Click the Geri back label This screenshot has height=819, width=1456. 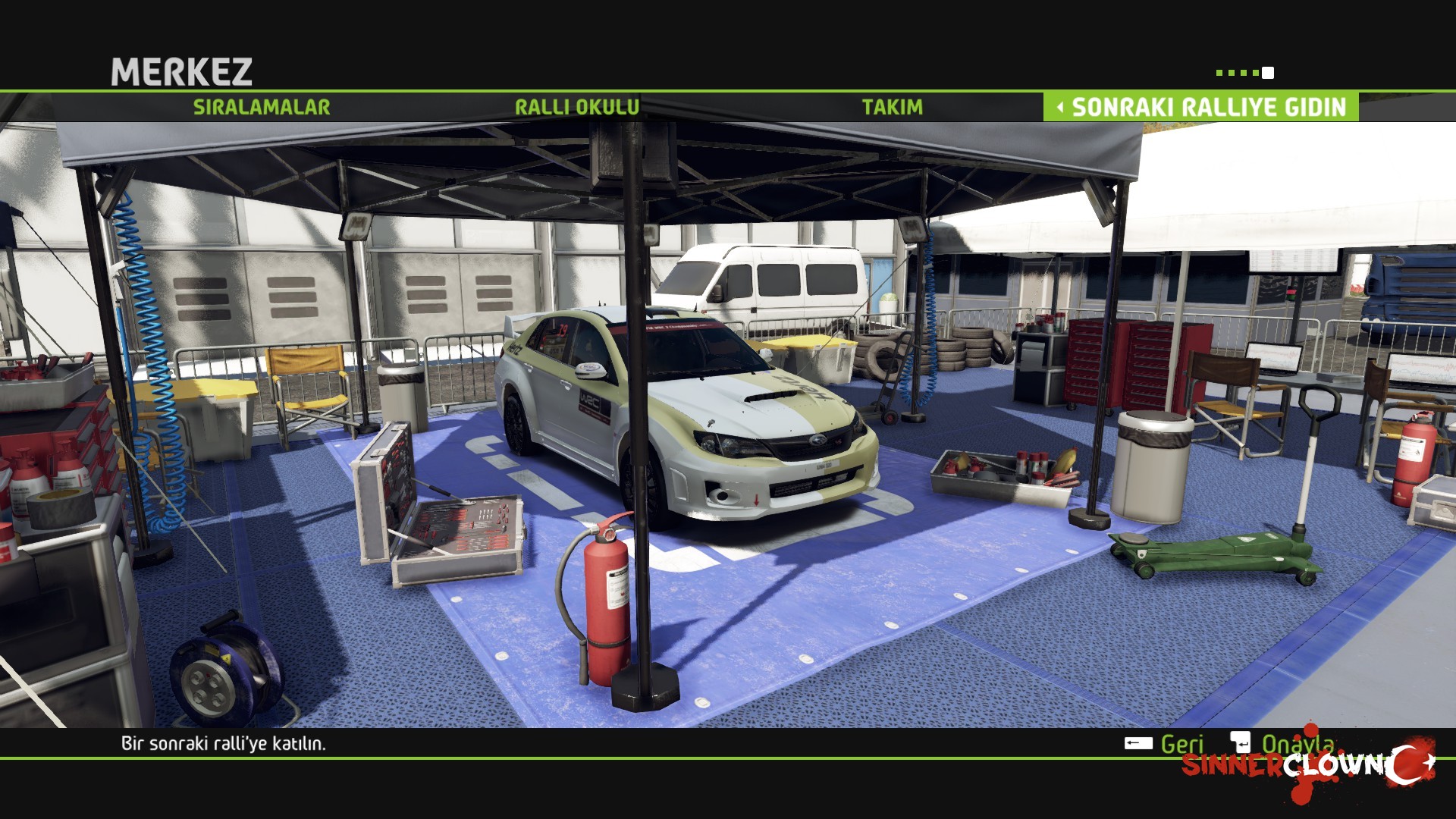pyautogui.click(x=1182, y=744)
